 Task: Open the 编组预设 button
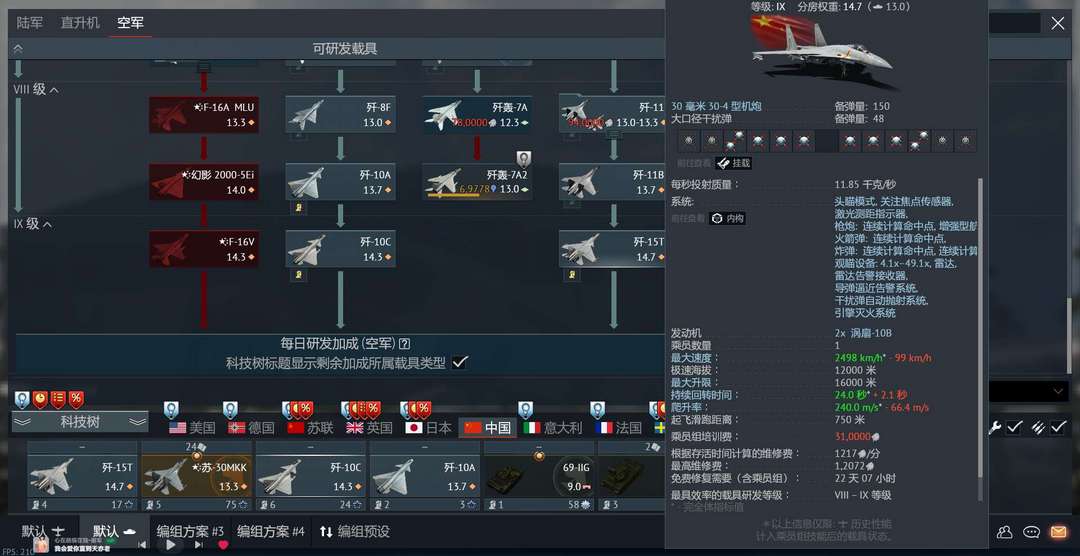(x=354, y=532)
